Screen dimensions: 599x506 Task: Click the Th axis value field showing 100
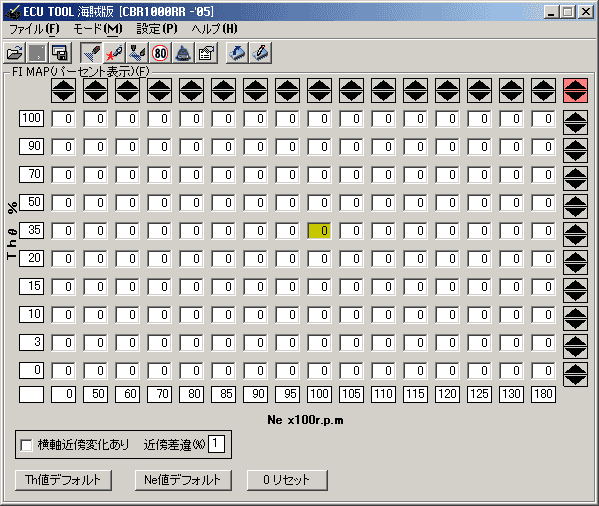click(32, 118)
